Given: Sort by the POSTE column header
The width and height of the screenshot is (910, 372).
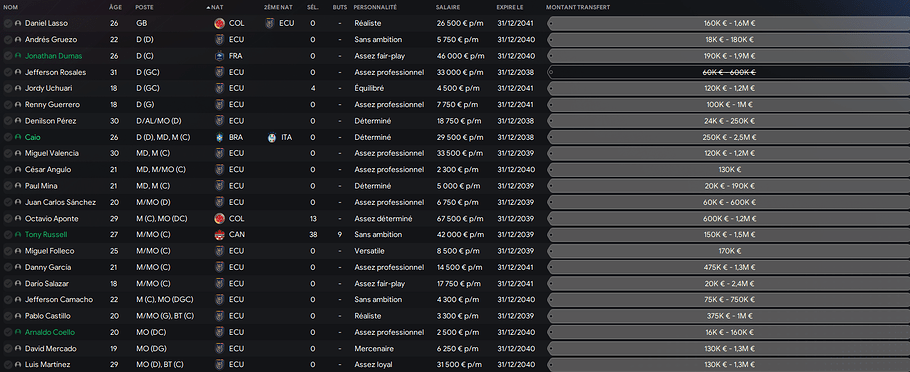Looking at the screenshot, I should tap(145, 8).
